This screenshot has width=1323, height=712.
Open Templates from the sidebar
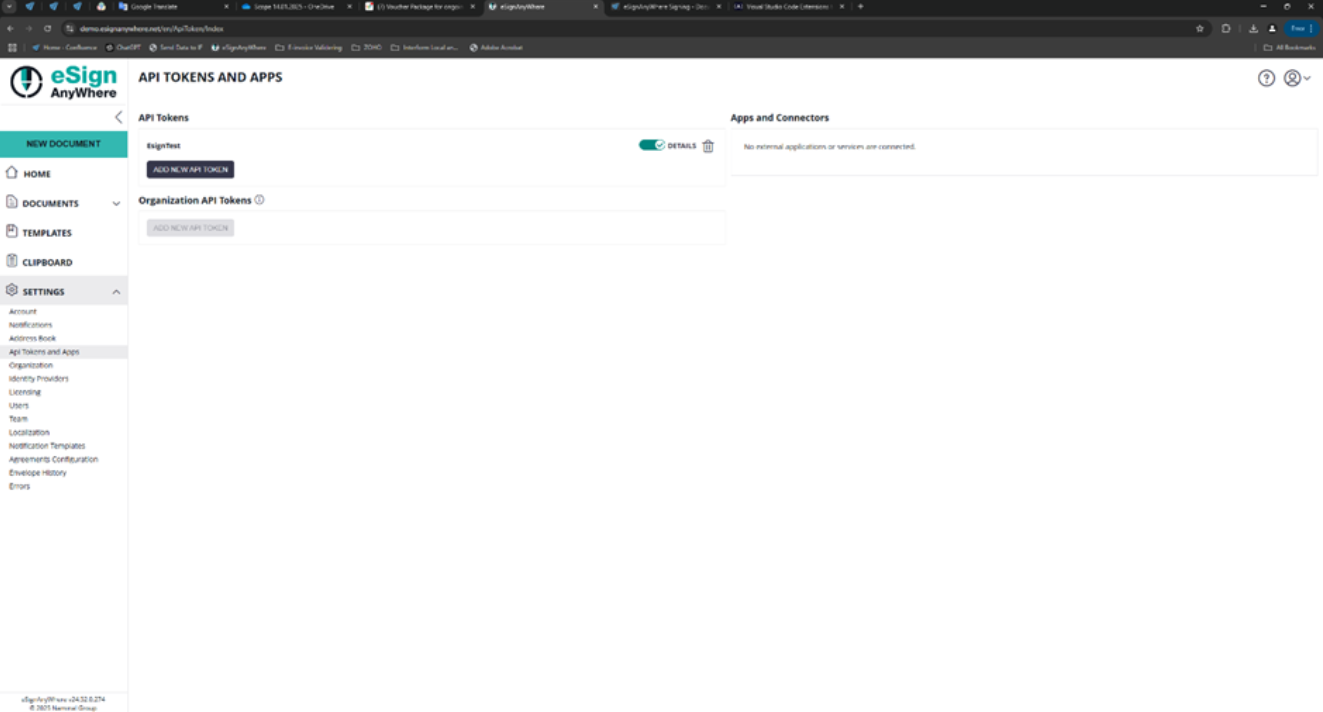pyautogui.click(x=47, y=233)
